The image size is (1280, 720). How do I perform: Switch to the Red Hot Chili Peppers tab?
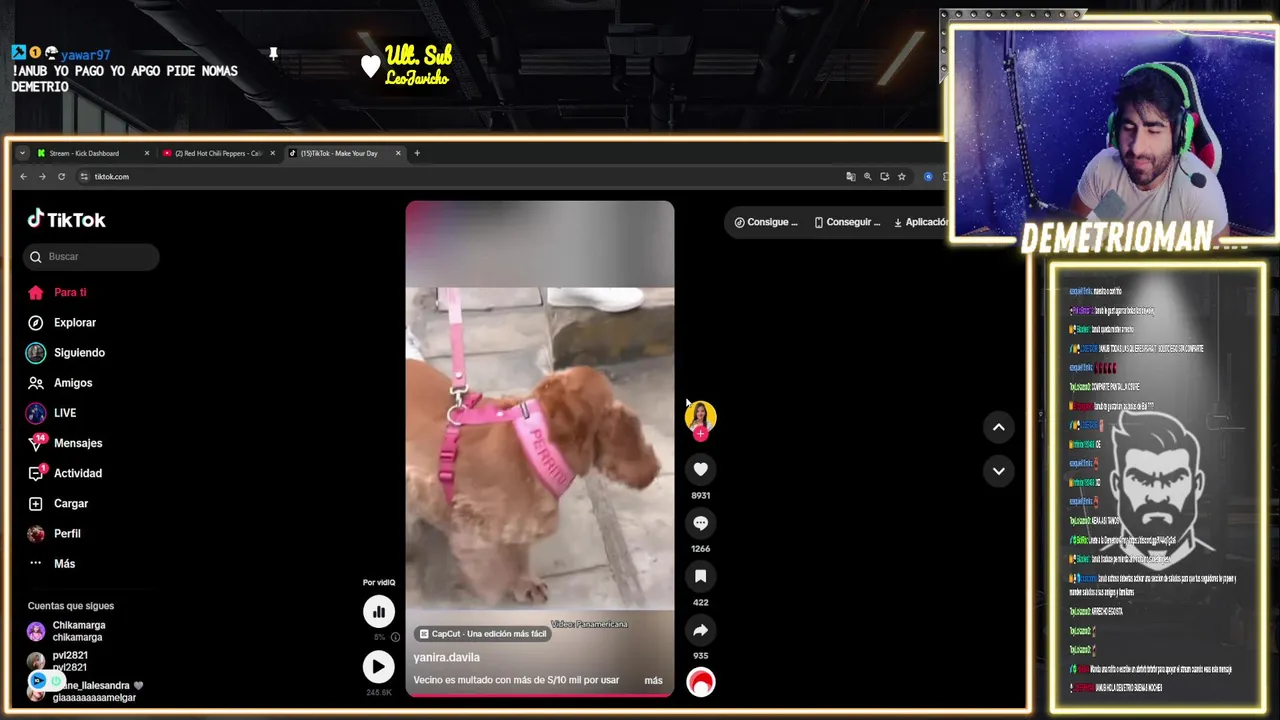point(217,153)
